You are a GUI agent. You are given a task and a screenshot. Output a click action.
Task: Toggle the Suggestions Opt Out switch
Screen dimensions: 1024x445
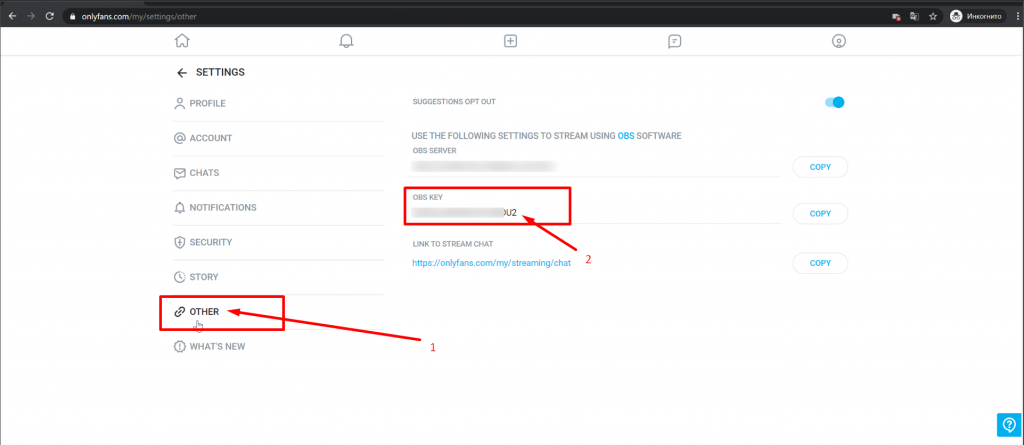point(835,103)
